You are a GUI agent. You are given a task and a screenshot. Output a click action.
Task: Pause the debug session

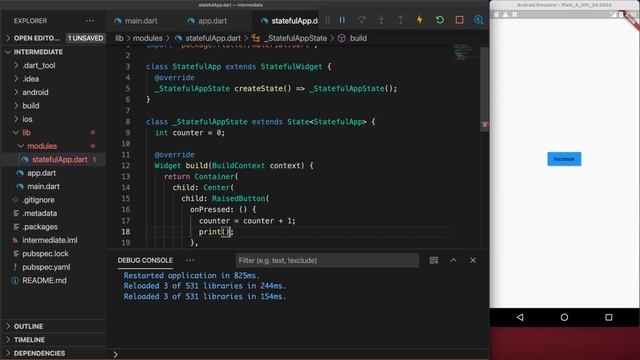click(x=342, y=20)
